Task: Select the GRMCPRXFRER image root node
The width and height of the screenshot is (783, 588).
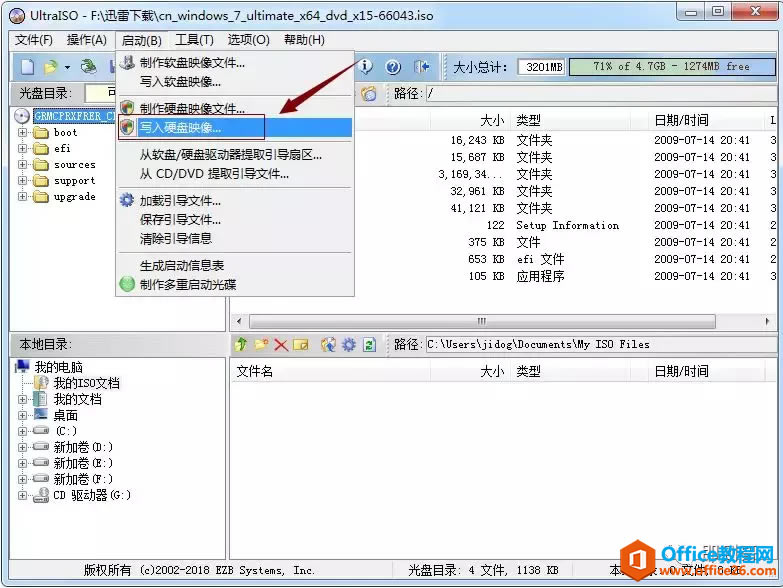Action: click(74, 116)
